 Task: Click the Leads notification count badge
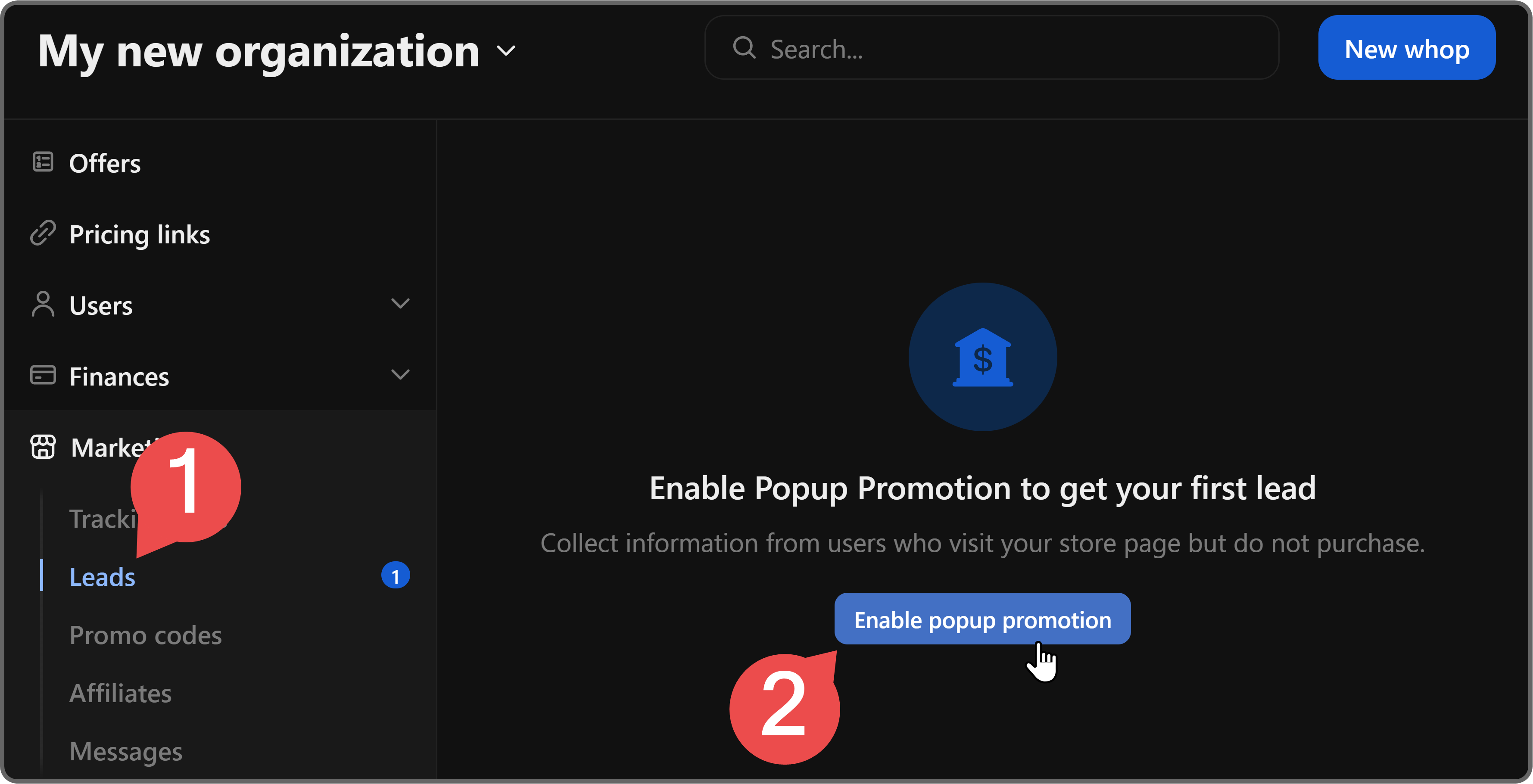(x=396, y=575)
